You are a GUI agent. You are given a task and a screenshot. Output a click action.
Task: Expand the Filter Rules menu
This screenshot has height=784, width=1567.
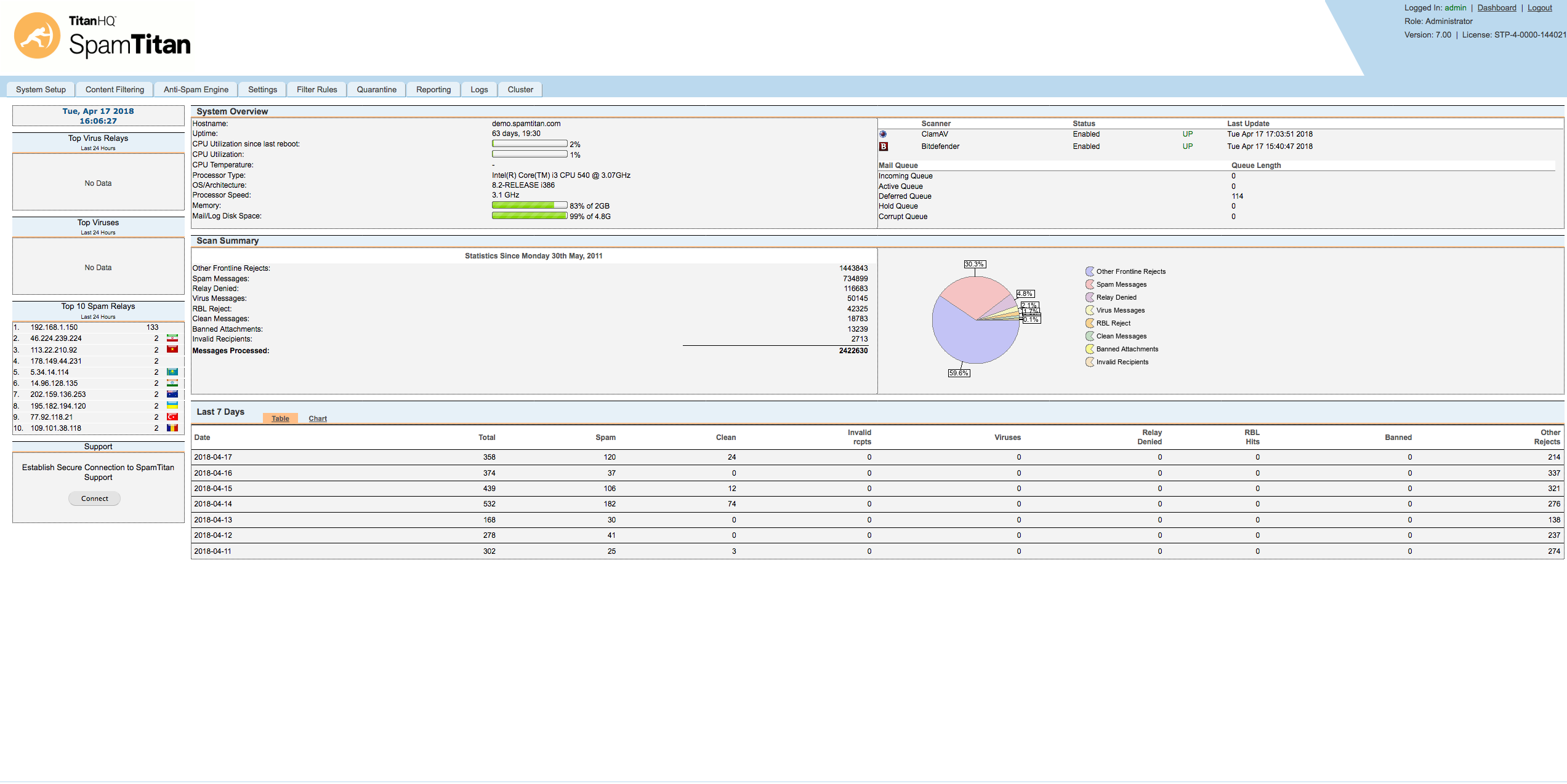point(316,90)
